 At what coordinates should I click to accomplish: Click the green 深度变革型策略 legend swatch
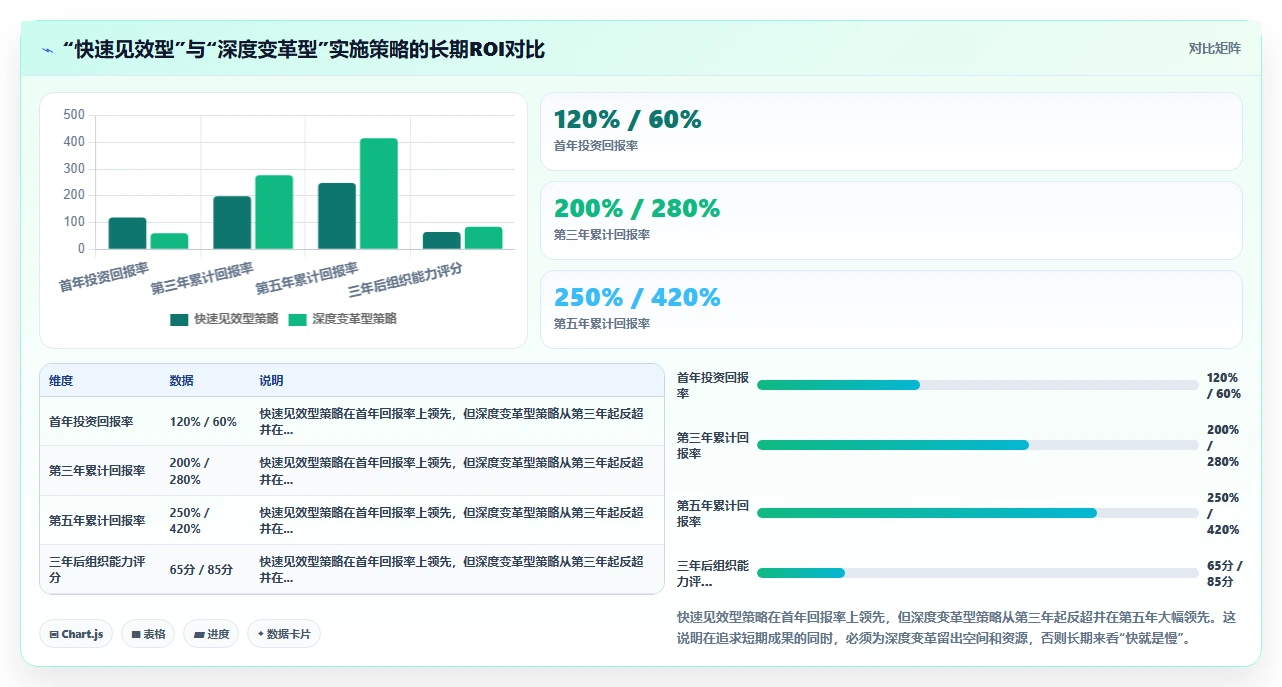tap(297, 320)
